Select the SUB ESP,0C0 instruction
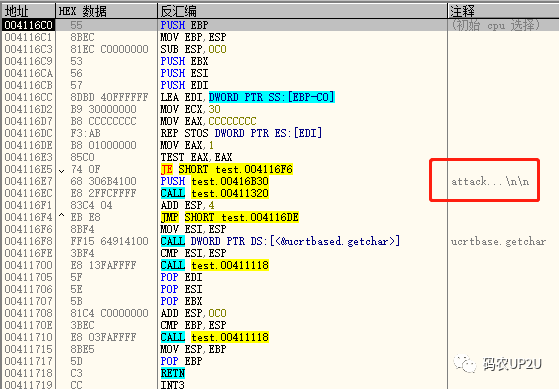Image resolution: width=559 pixels, height=389 pixels. pyautogui.click(x=193, y=49)
